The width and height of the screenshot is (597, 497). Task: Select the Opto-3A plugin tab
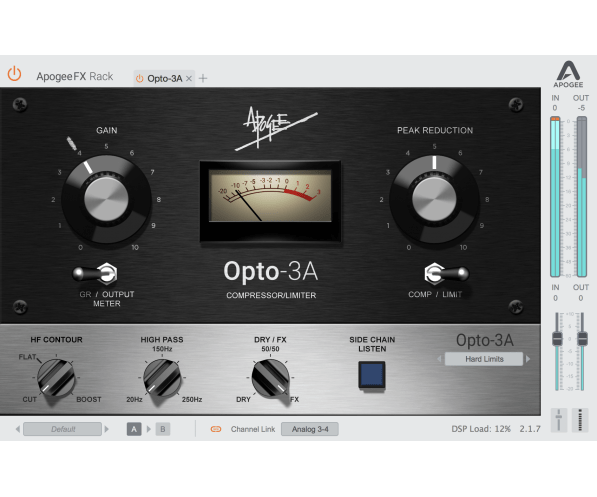pyautogui.click(x=164, y=78)
